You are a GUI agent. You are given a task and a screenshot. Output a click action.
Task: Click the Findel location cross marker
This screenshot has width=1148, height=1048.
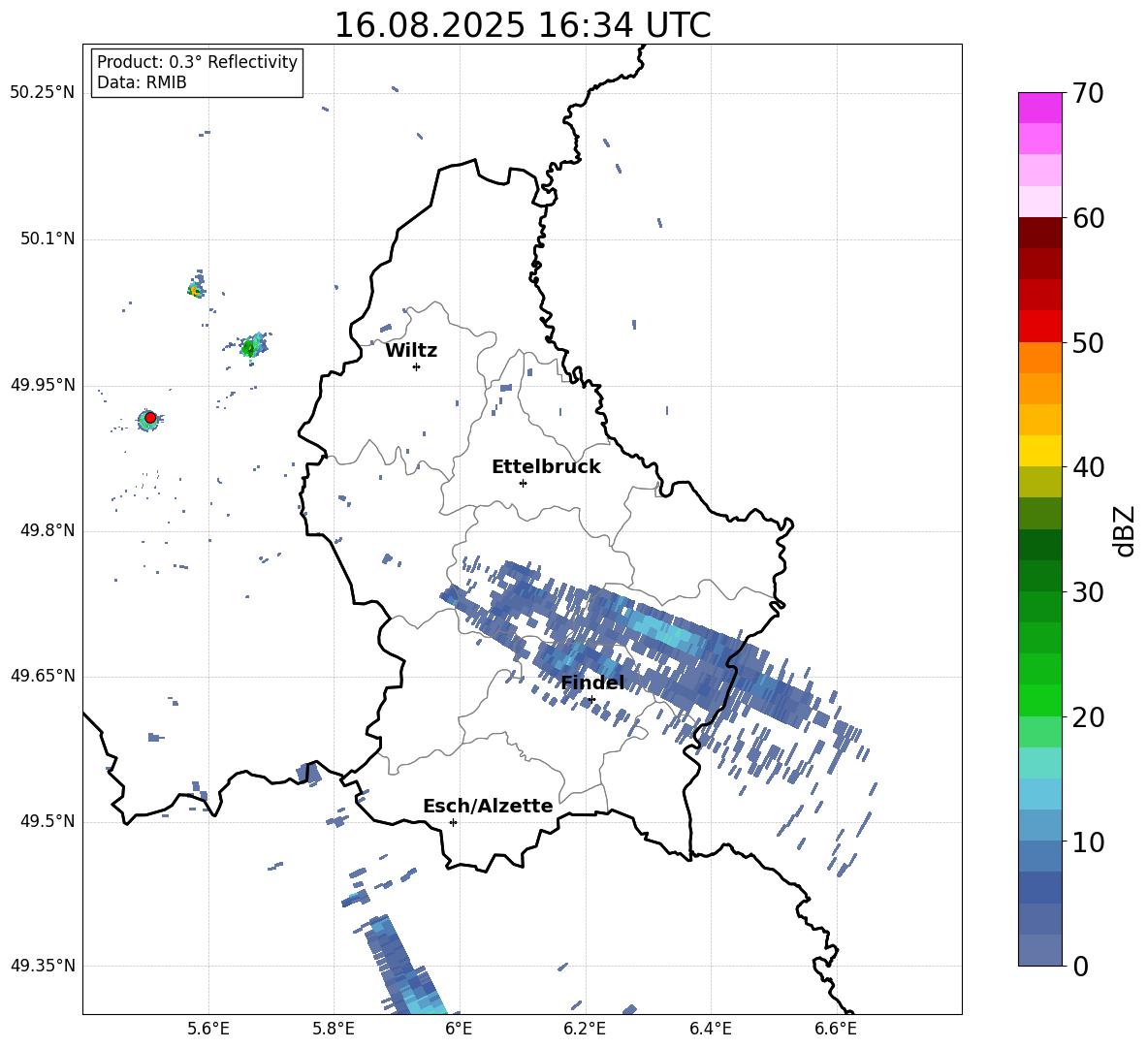pyautogui.click(x=591, y=700)
